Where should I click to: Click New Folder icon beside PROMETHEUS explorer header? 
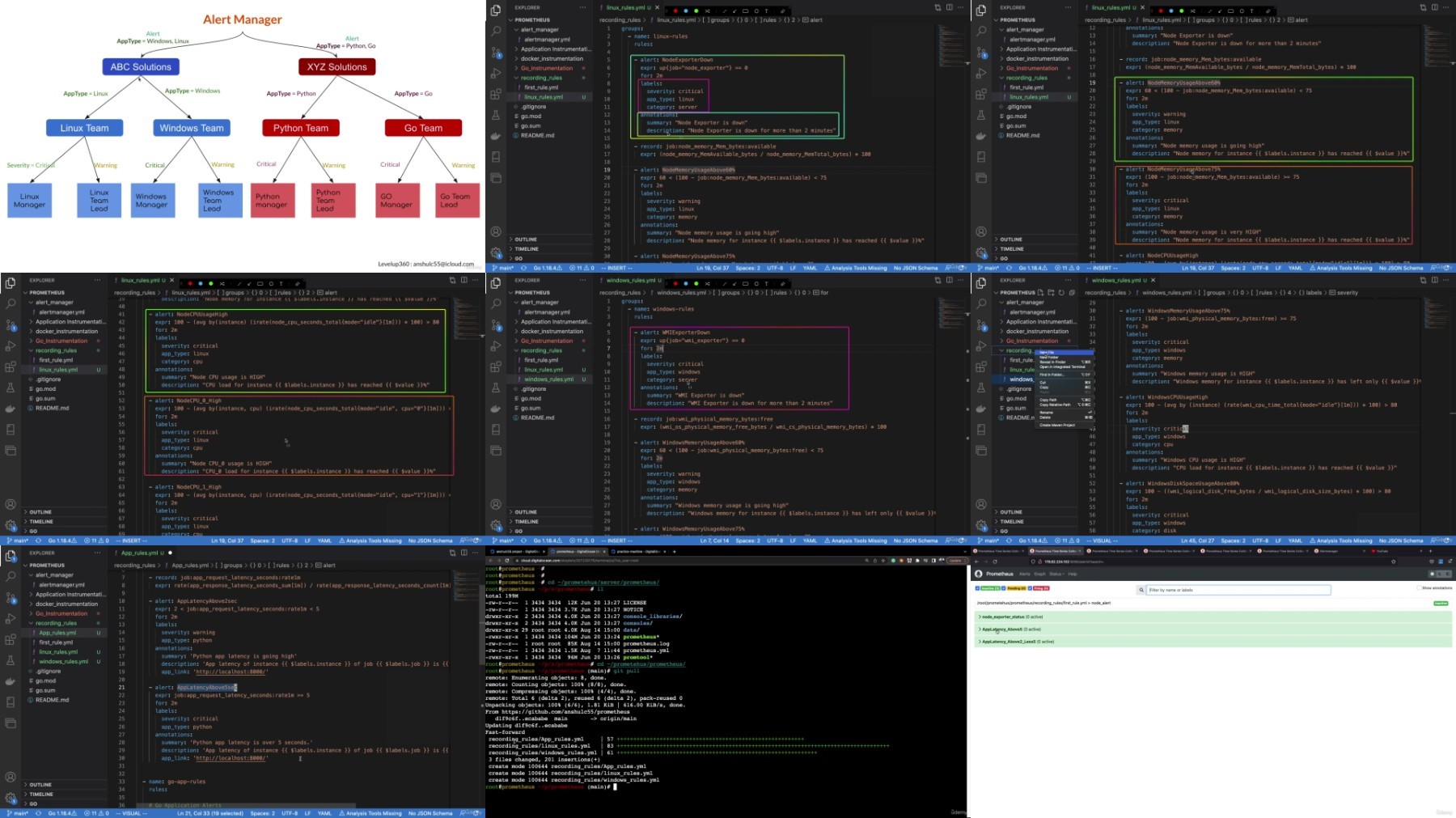tap(1051, 292)
